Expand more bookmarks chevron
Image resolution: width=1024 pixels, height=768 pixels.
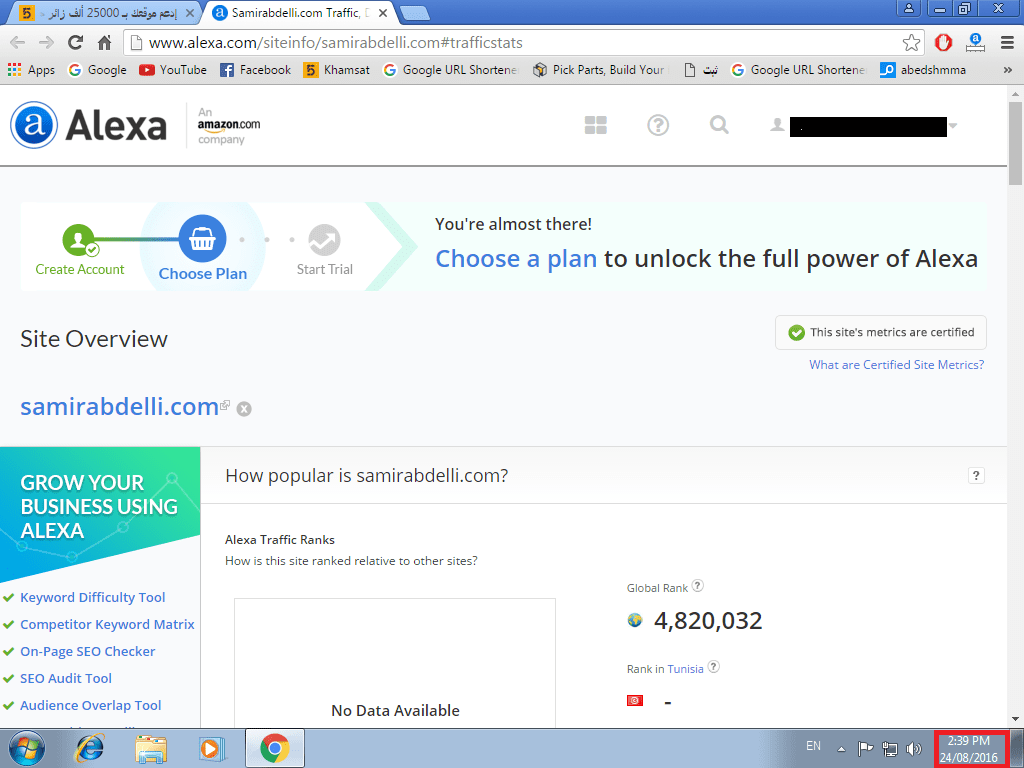point(1008,70)
